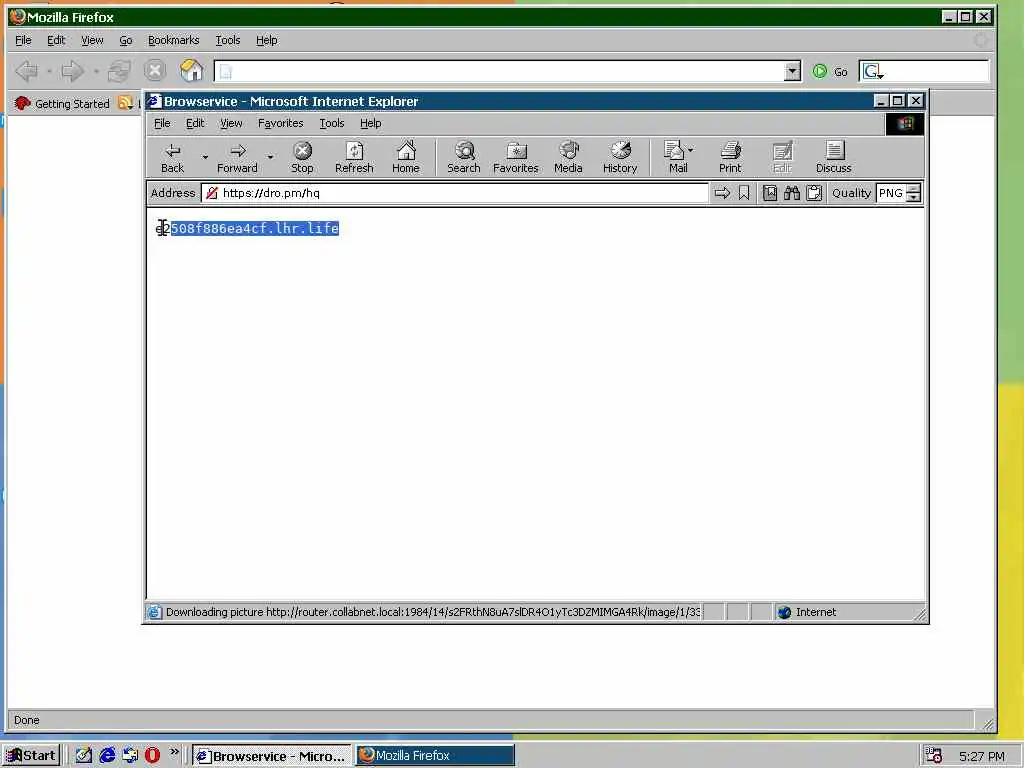Open the Internet Explorer Help menu

click(370, 123)
